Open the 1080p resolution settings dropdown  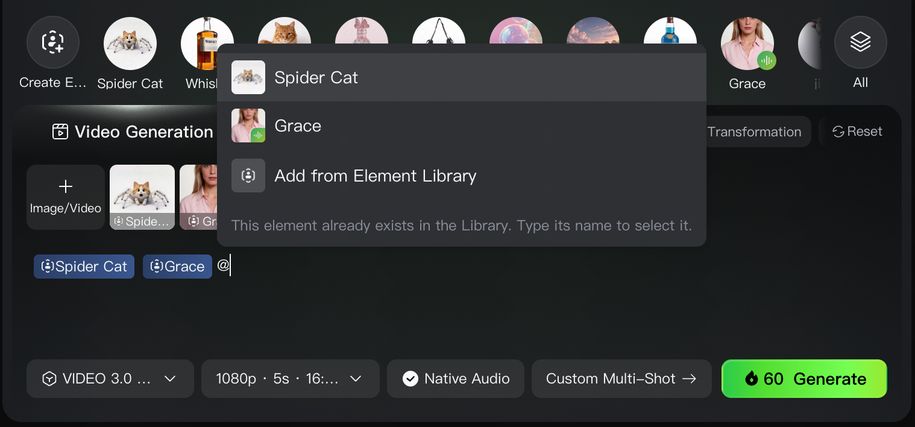pyautogui.click(x=290, y=379)
